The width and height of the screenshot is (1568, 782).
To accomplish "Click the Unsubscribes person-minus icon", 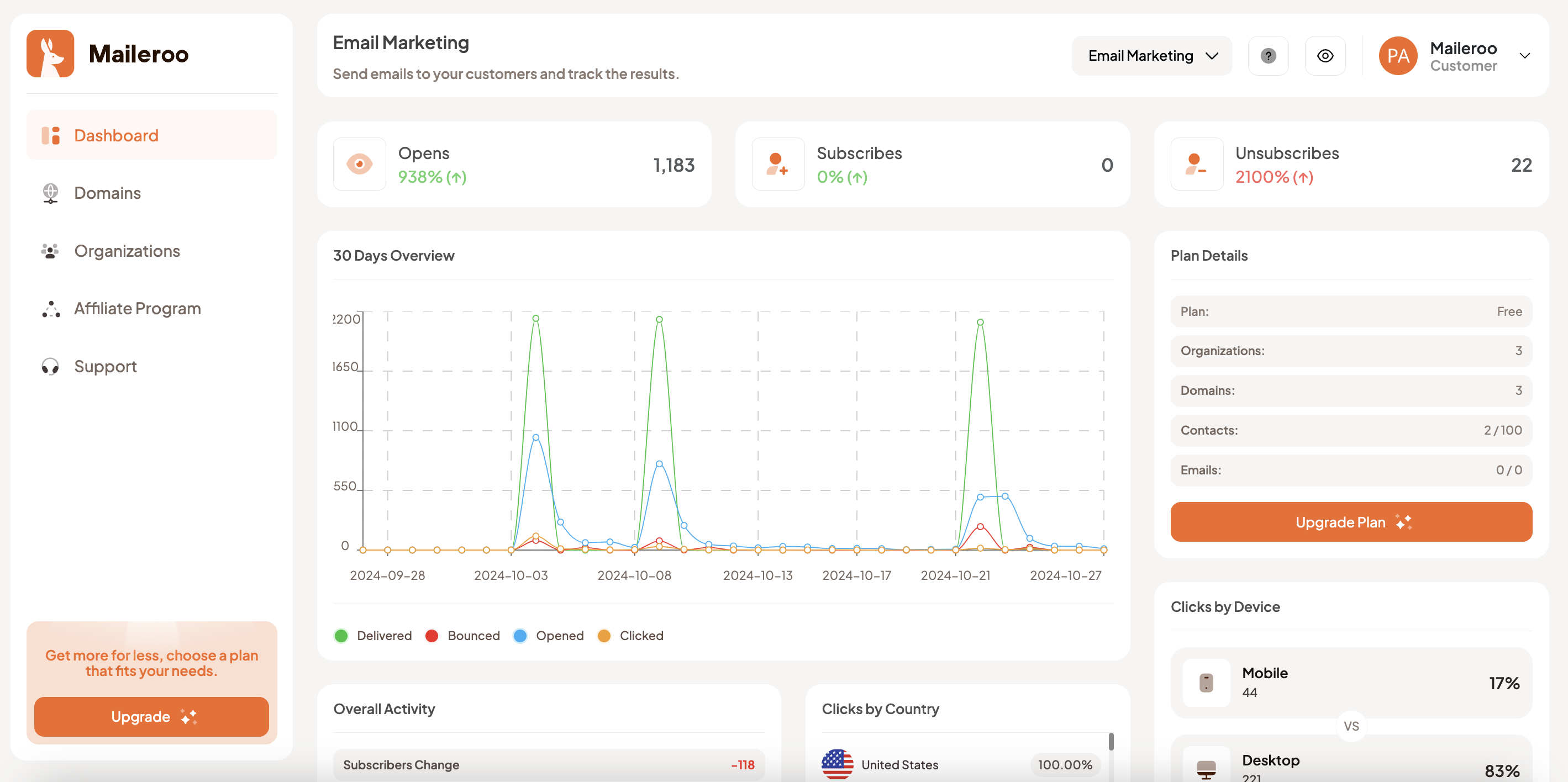I will [x=1196, y=165].
